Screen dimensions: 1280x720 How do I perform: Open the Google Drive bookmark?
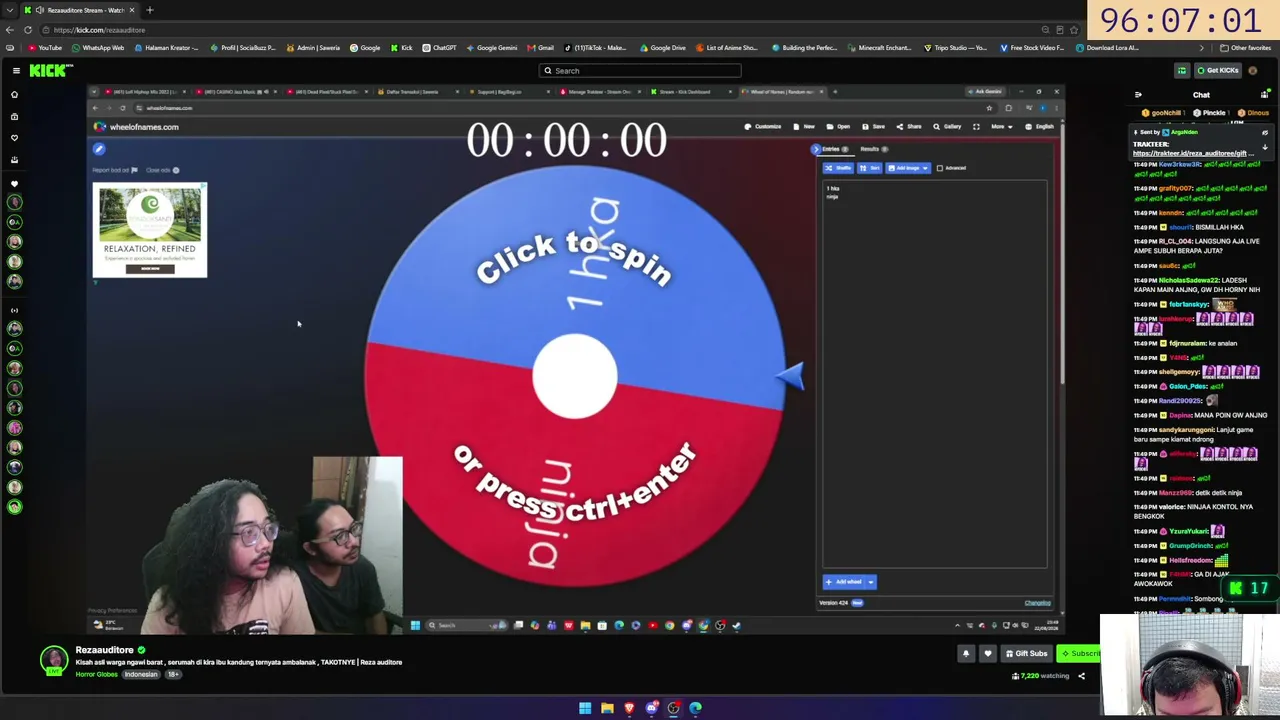pyautogui.click(x=664, y=48)
